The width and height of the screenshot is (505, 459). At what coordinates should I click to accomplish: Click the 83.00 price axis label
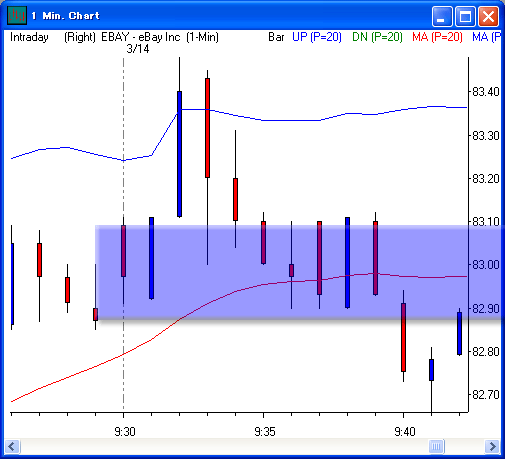486,265
